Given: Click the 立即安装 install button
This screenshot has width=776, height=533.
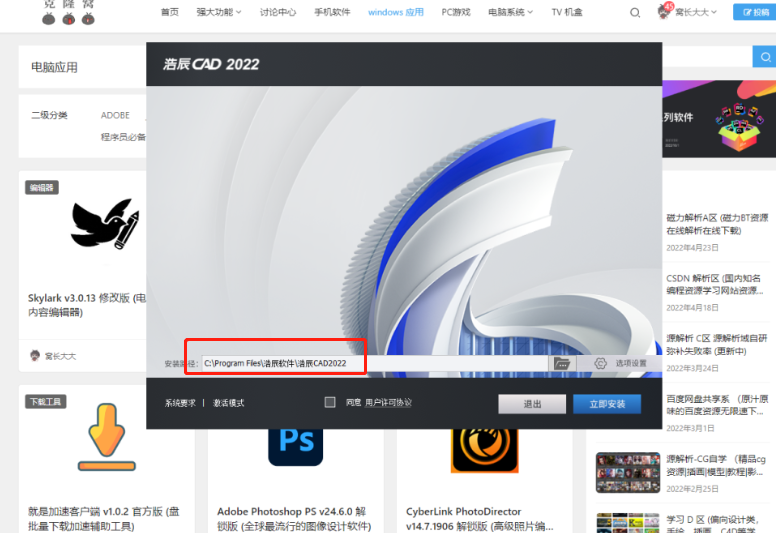Looking at the screenshot, I should tap(607, 404).
